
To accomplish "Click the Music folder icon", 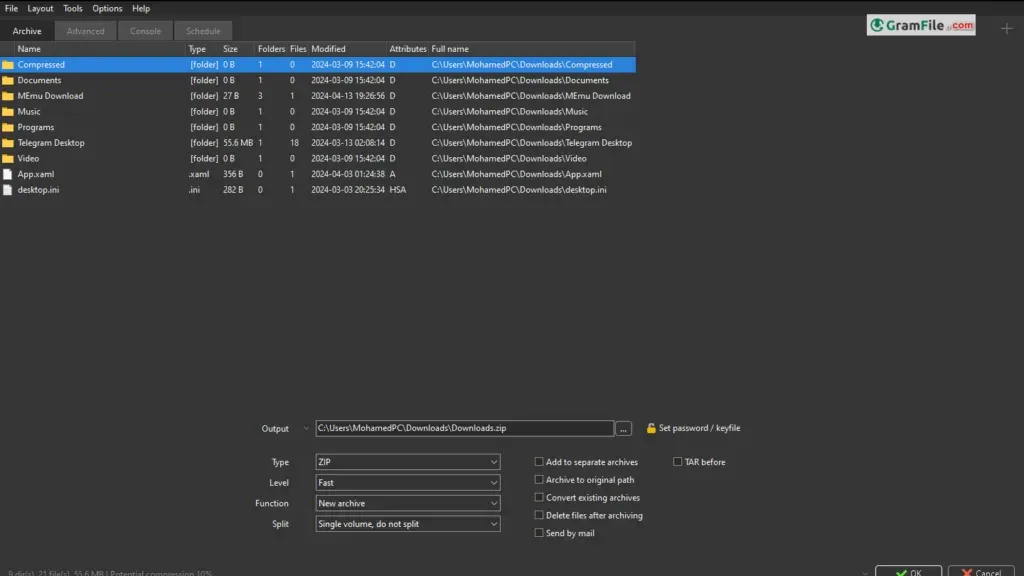I will [x=8, y=112].
